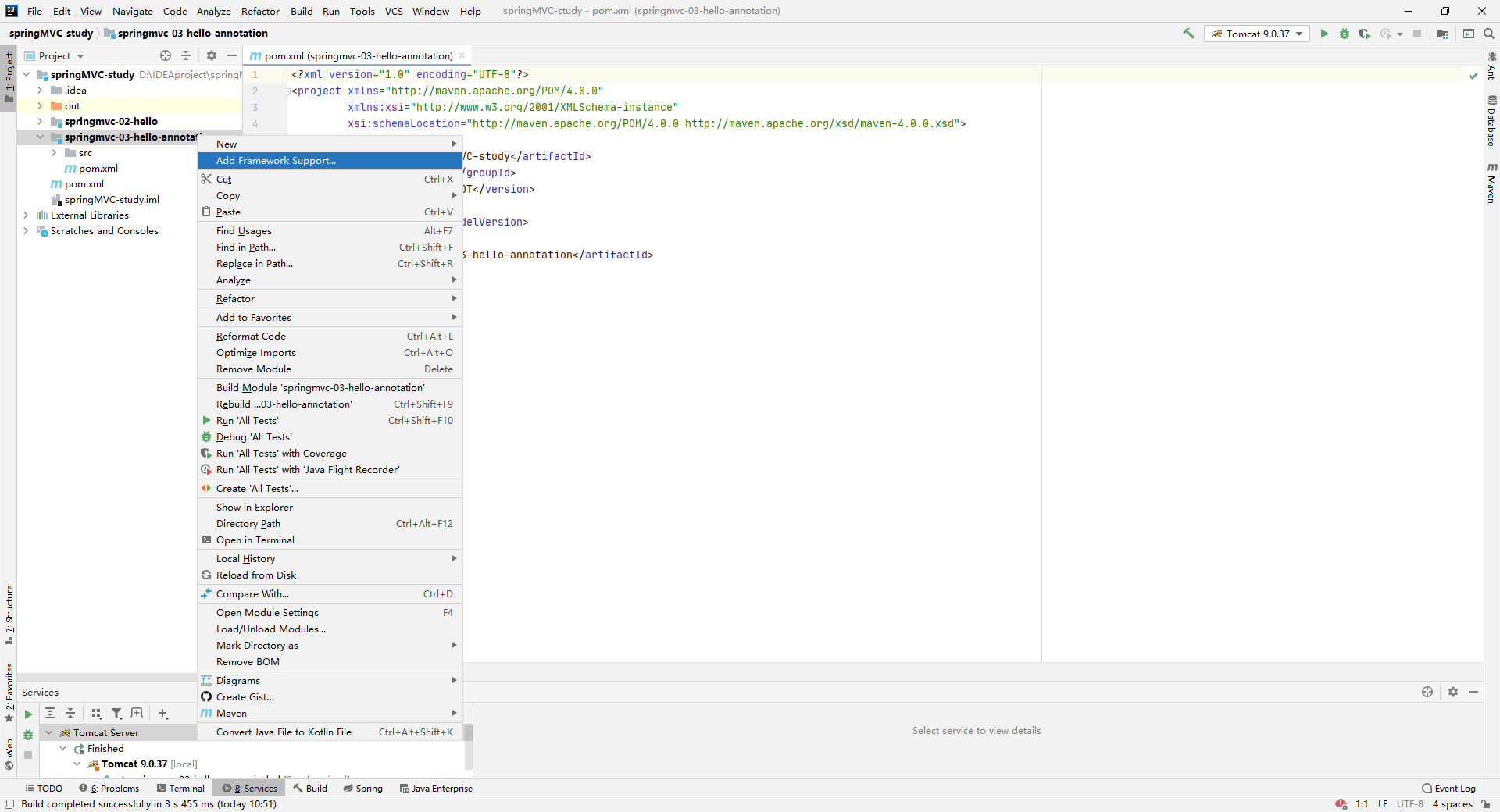Screen dimensions: 1500x812
Task: Toggle tool window quick access icon in status bar
Action: point(9,804)
